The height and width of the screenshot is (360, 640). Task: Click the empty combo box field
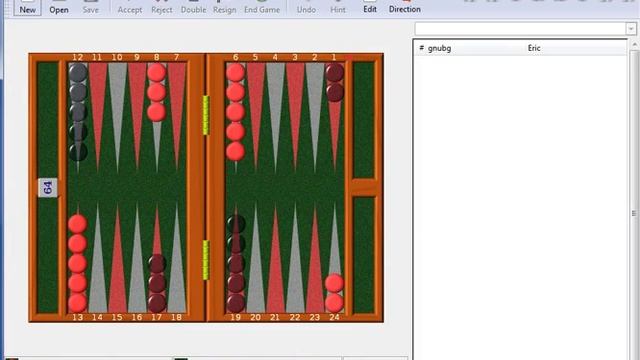click(x=520, y=29)
